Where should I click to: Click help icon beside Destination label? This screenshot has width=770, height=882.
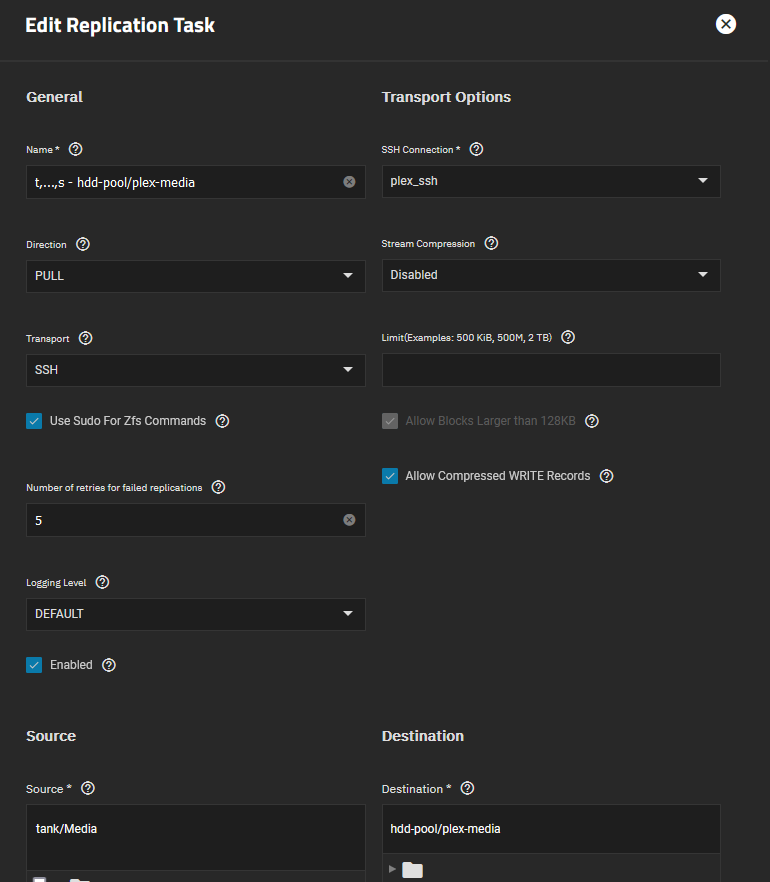pyautogui.click(x=467, y=789)
